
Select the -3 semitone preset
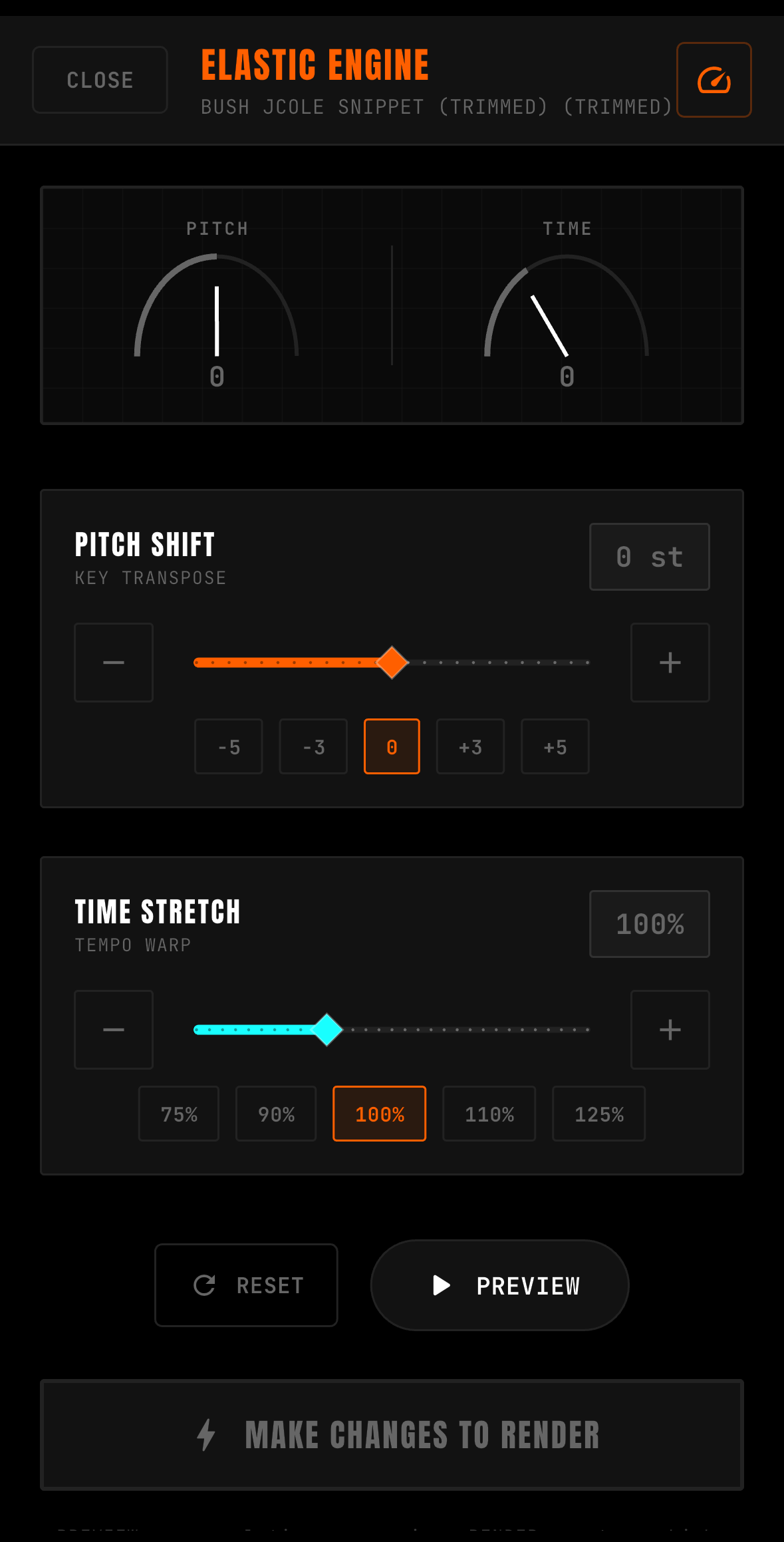[313, 746]
